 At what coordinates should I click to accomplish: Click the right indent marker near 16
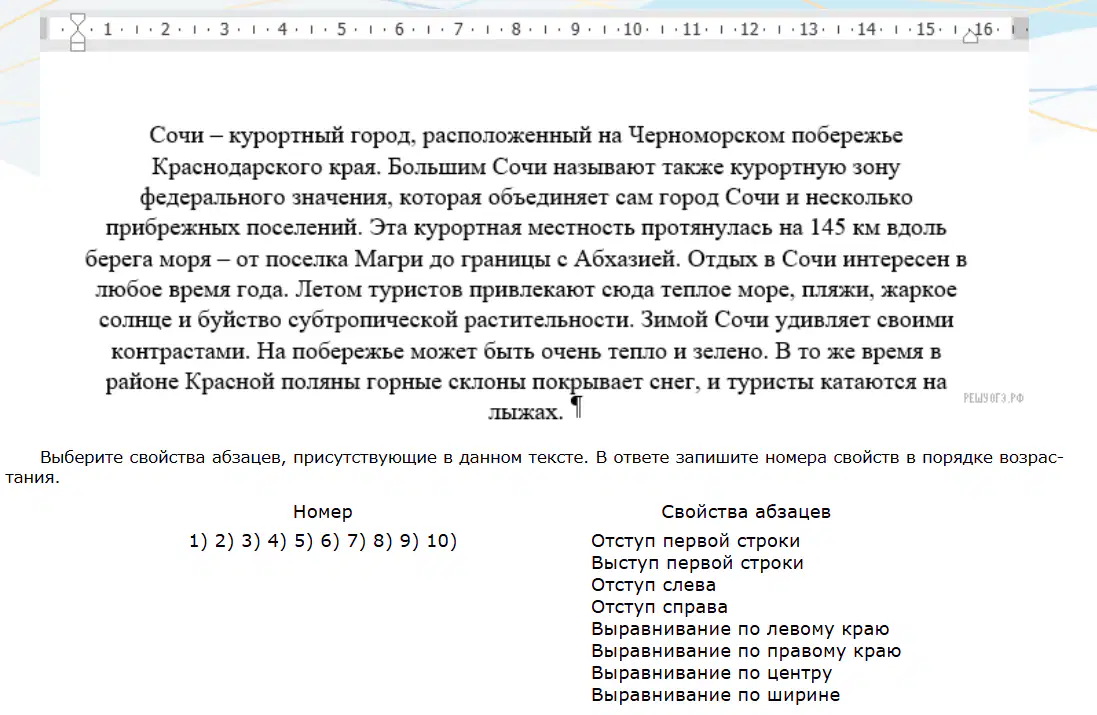(x=970, y=36)
